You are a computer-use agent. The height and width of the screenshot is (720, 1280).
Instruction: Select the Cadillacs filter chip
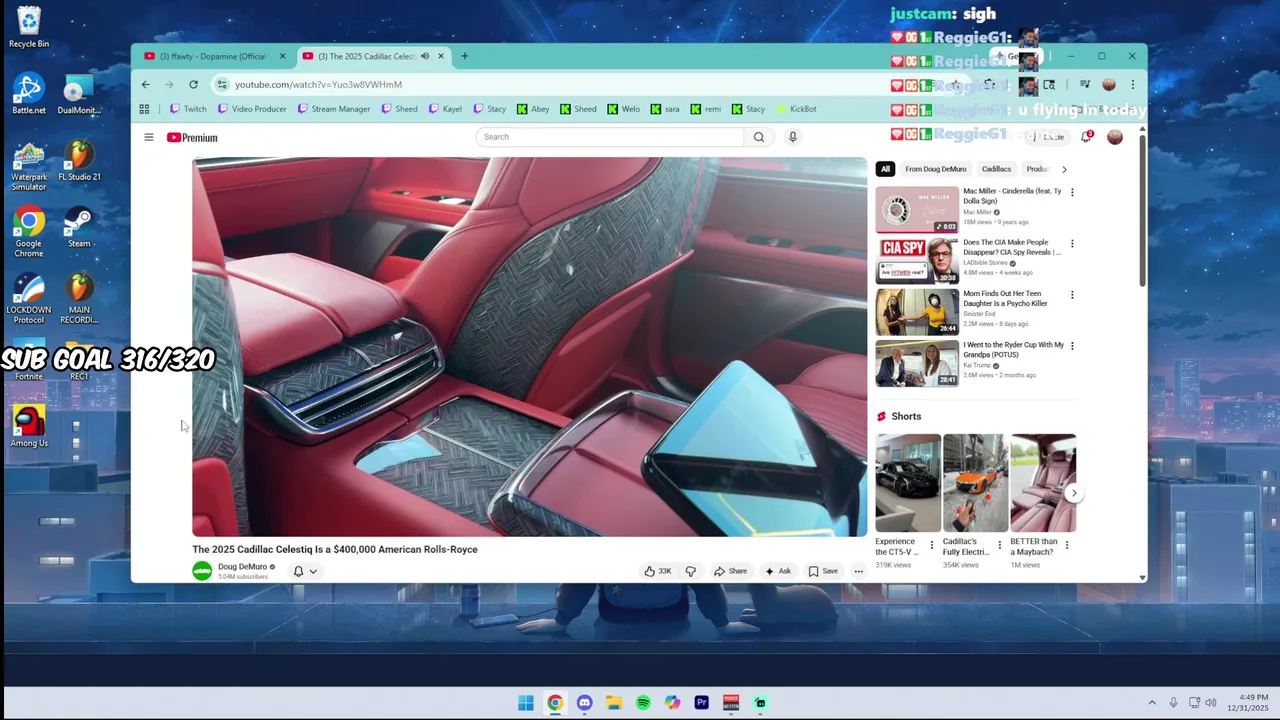tap(996, 169)
